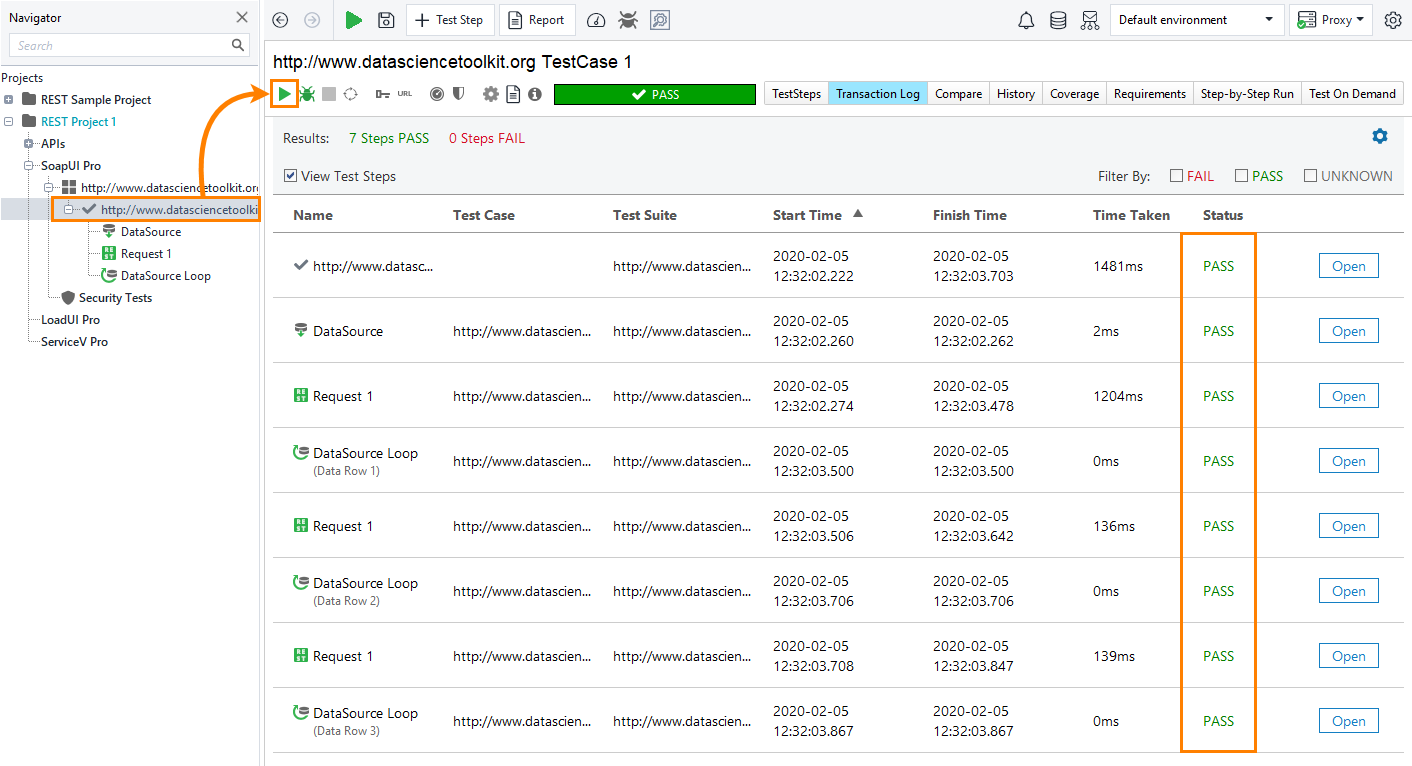Open the Request 1 136ms row
Viewport: 1412px width, 766px height.
click(x=1348, y=526)
